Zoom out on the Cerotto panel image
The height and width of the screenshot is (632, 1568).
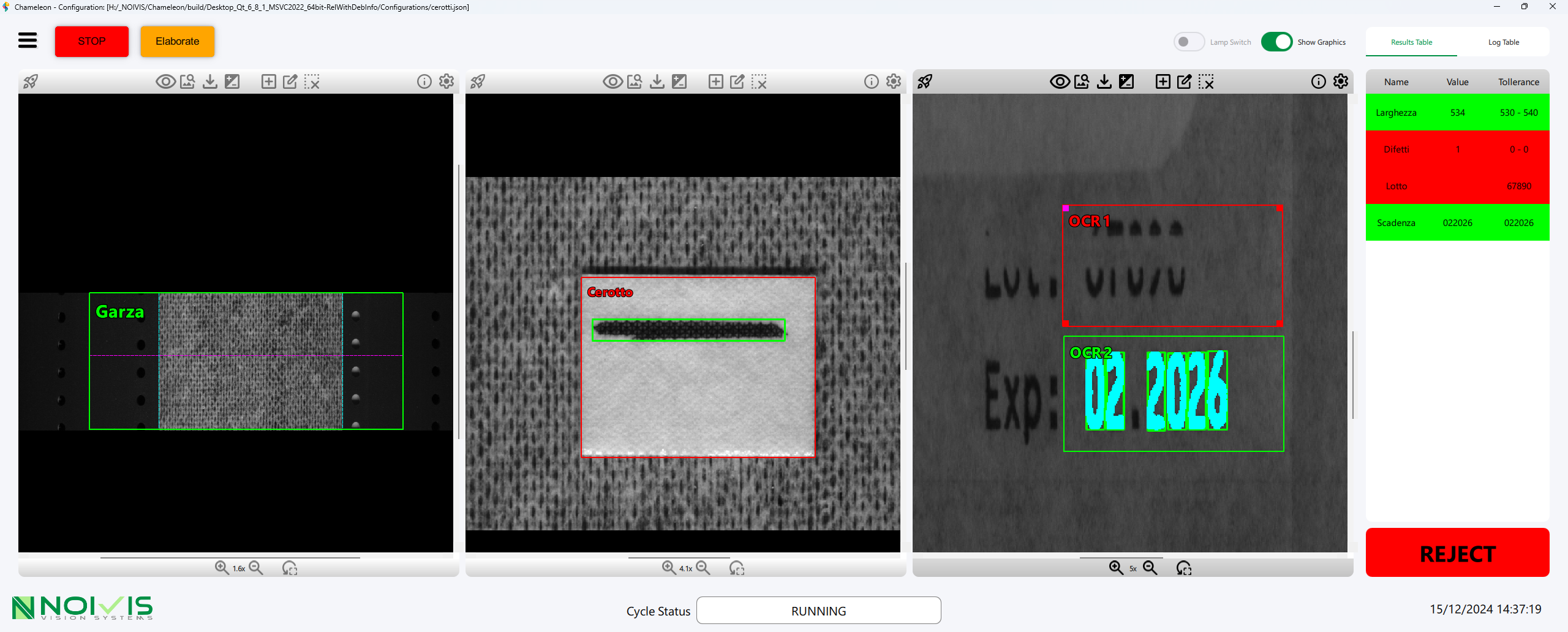tap(703, 568)
